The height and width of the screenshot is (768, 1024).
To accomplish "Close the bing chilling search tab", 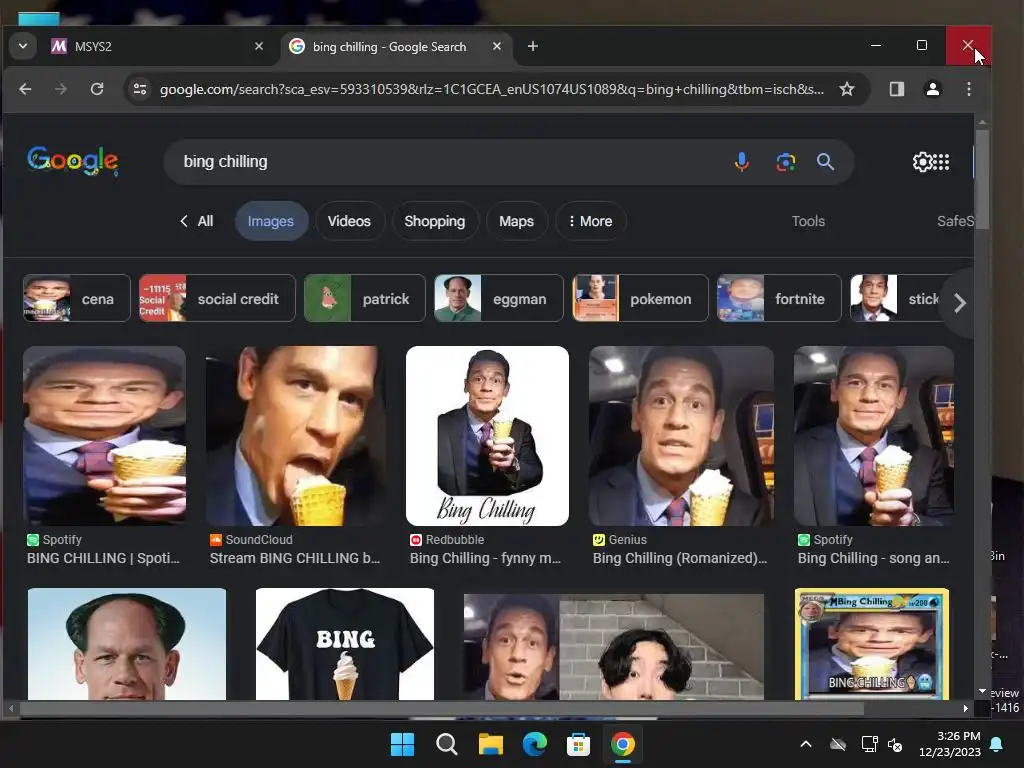I will (496, 46).
